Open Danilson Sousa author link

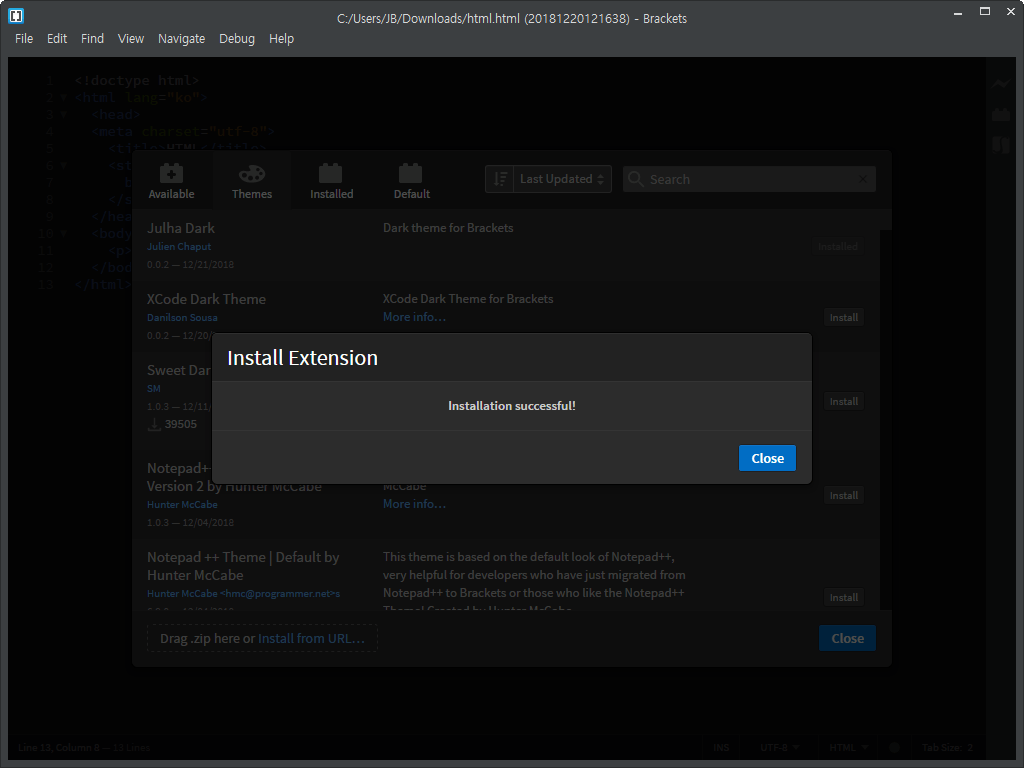coord(182,317)
